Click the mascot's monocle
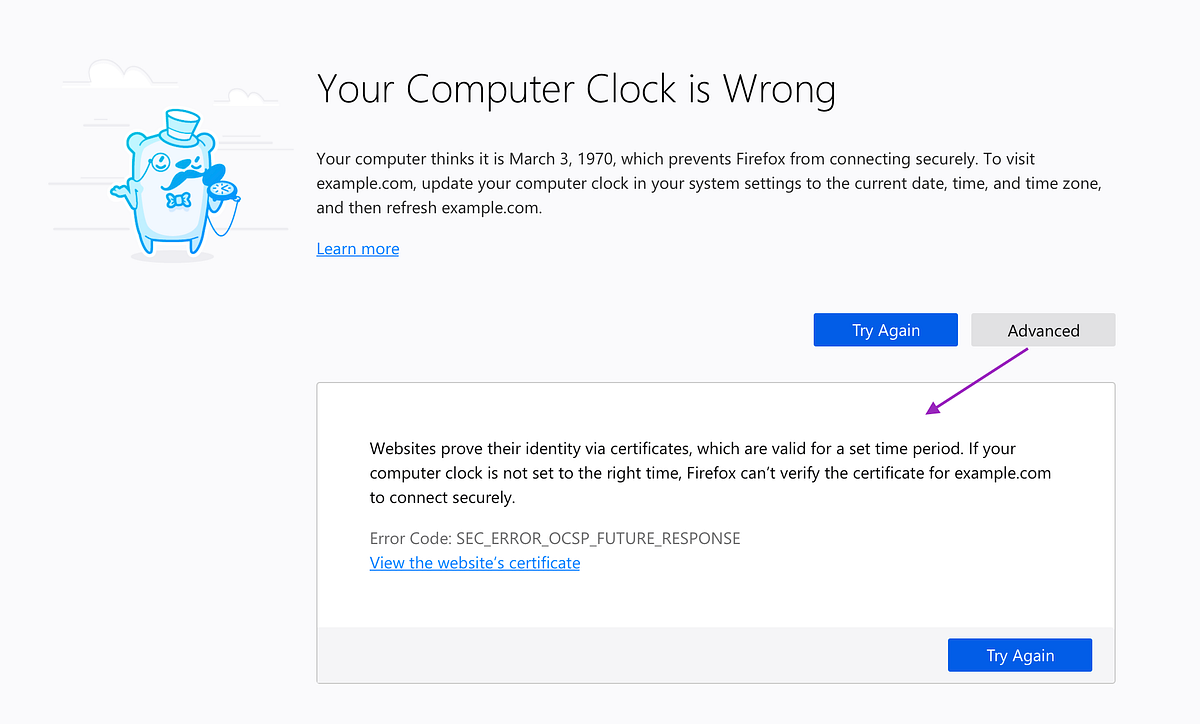 (x=160, y=162)
